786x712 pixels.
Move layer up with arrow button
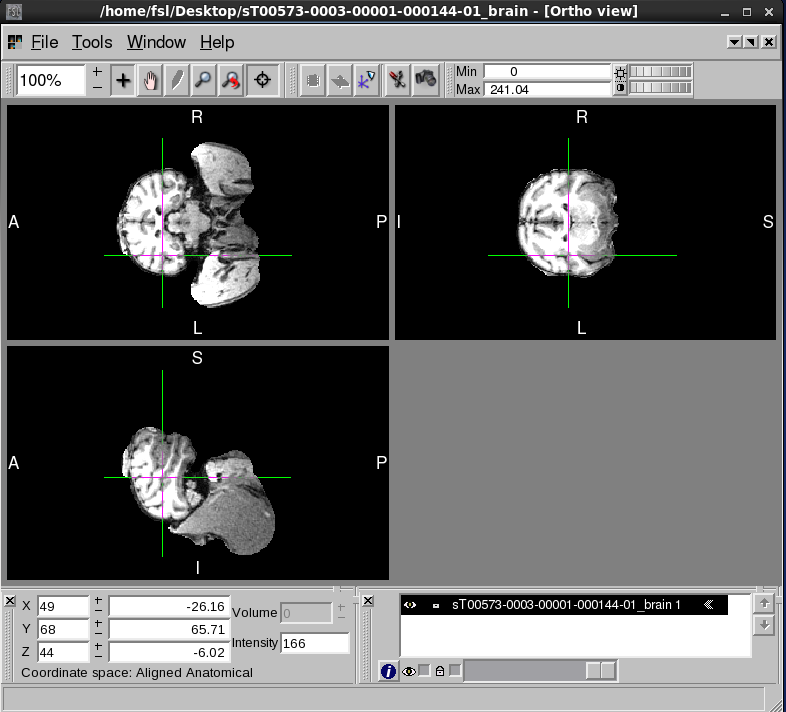(x=764, y=603)
